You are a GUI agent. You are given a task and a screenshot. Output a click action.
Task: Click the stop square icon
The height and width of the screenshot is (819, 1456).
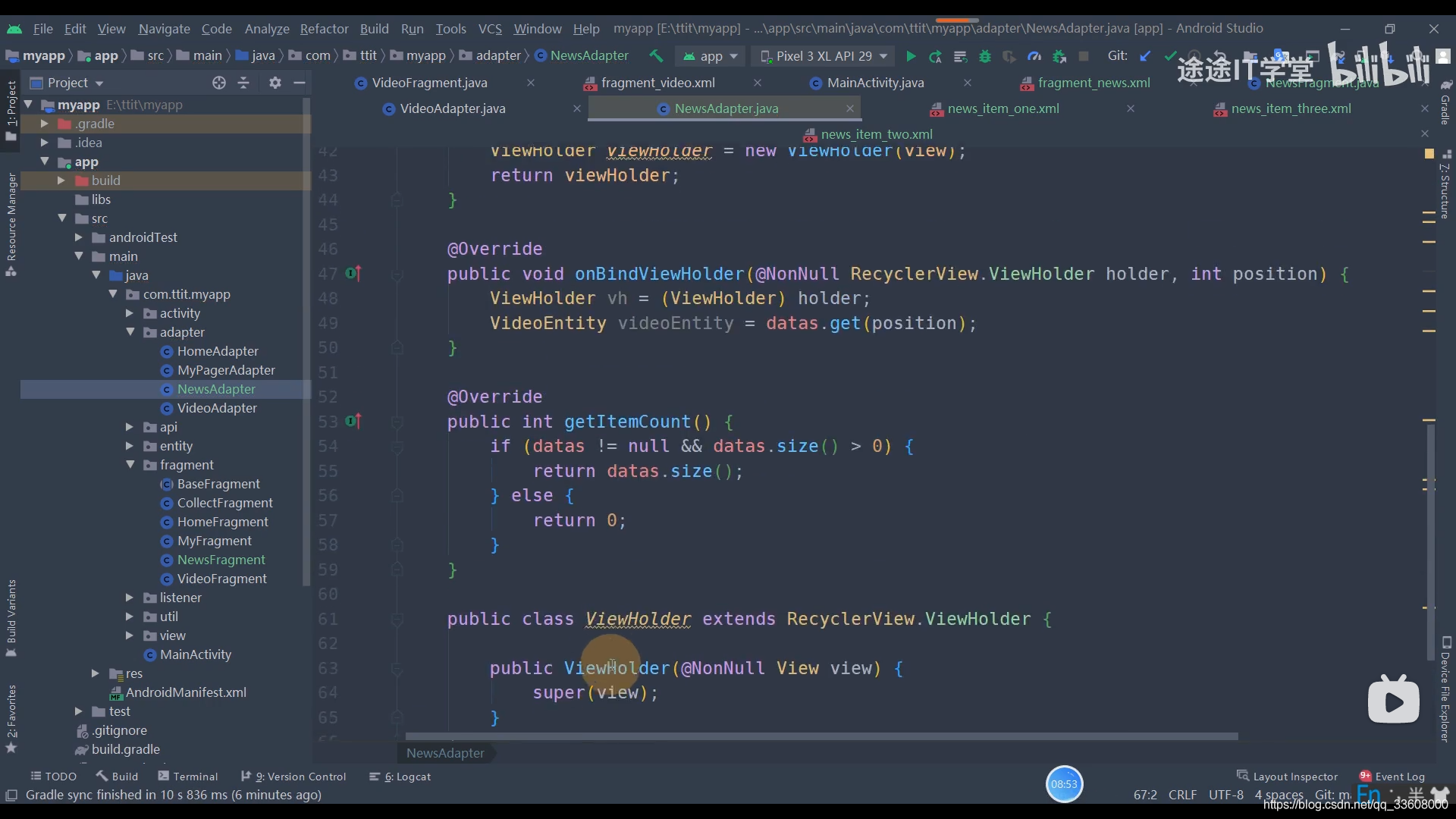(1084, 56)
